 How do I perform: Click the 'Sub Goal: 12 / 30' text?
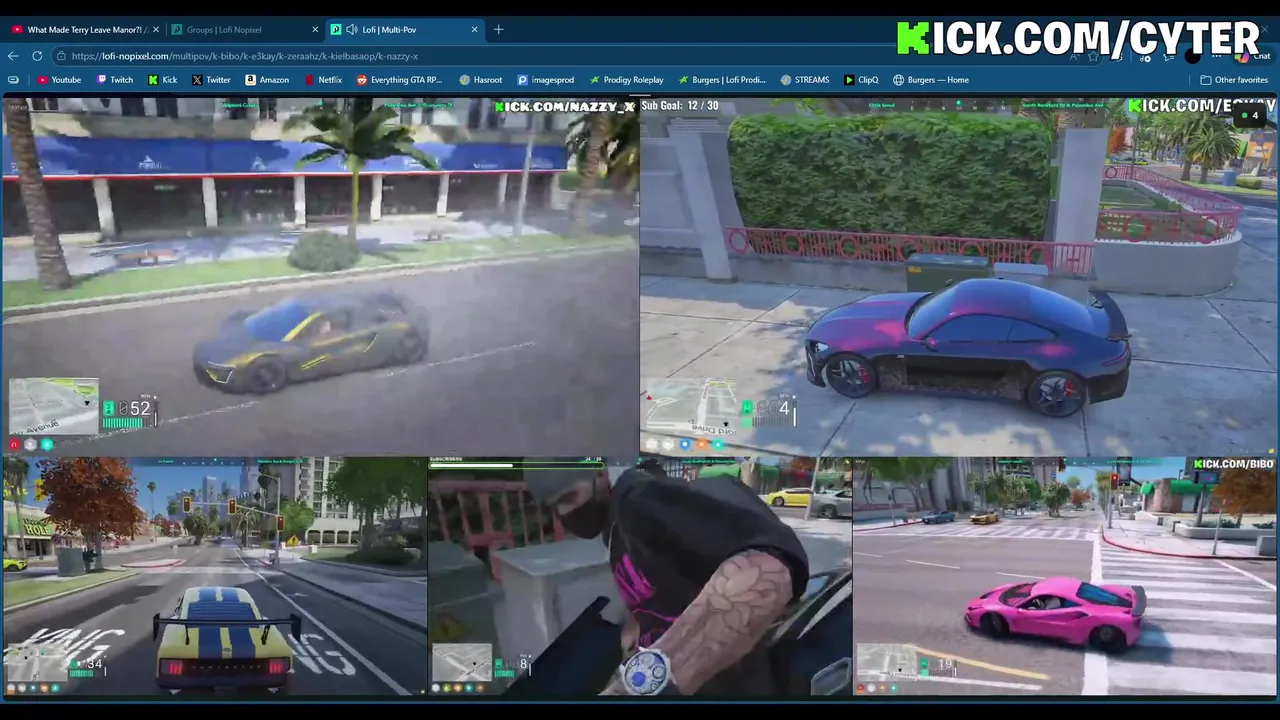coord(680,105)
